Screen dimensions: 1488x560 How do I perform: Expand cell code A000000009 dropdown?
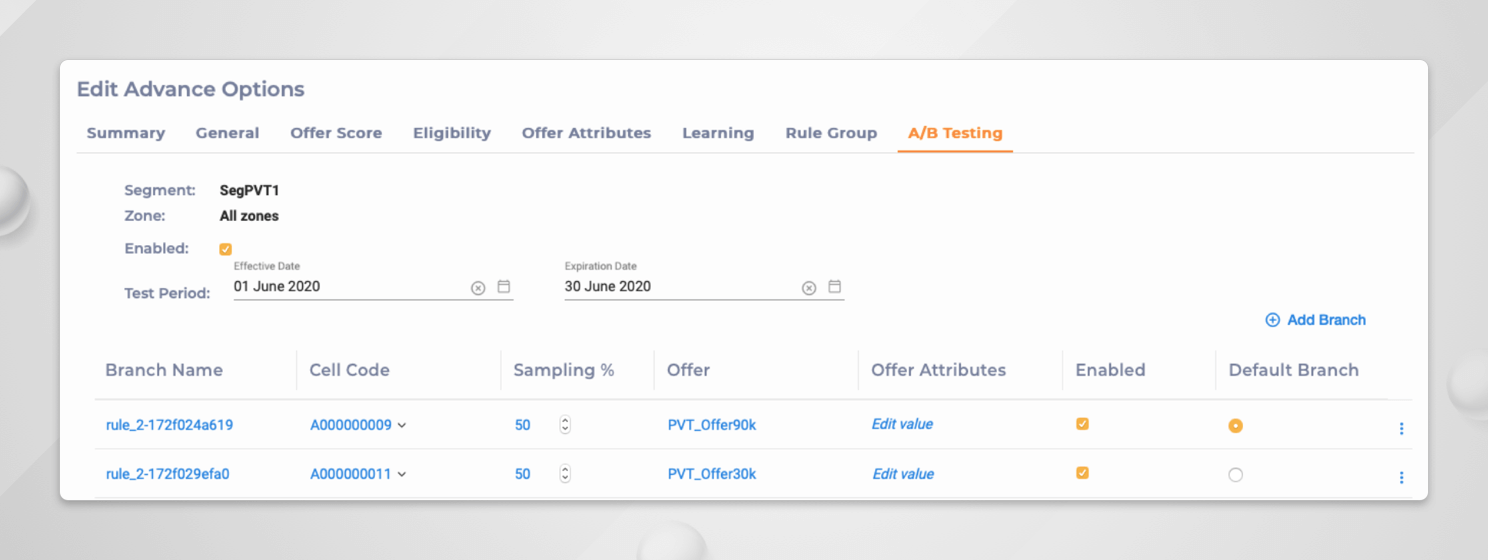click(x=402, y=425)
